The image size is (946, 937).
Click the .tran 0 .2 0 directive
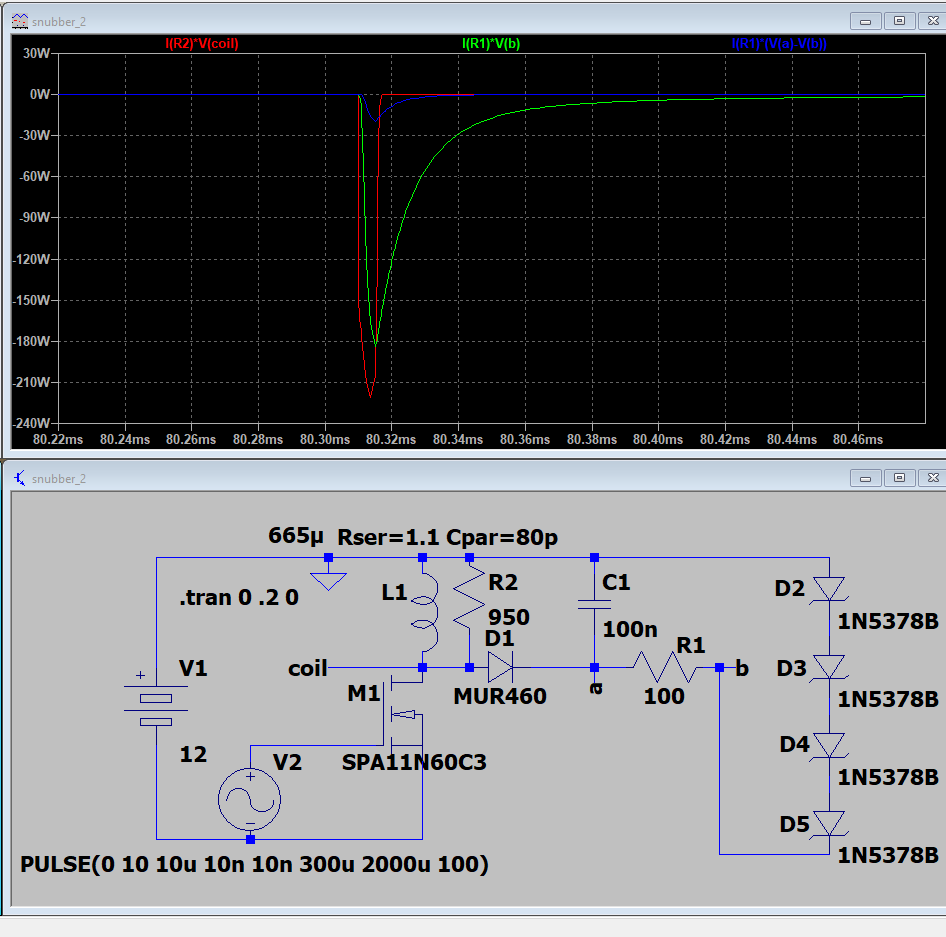238,599
